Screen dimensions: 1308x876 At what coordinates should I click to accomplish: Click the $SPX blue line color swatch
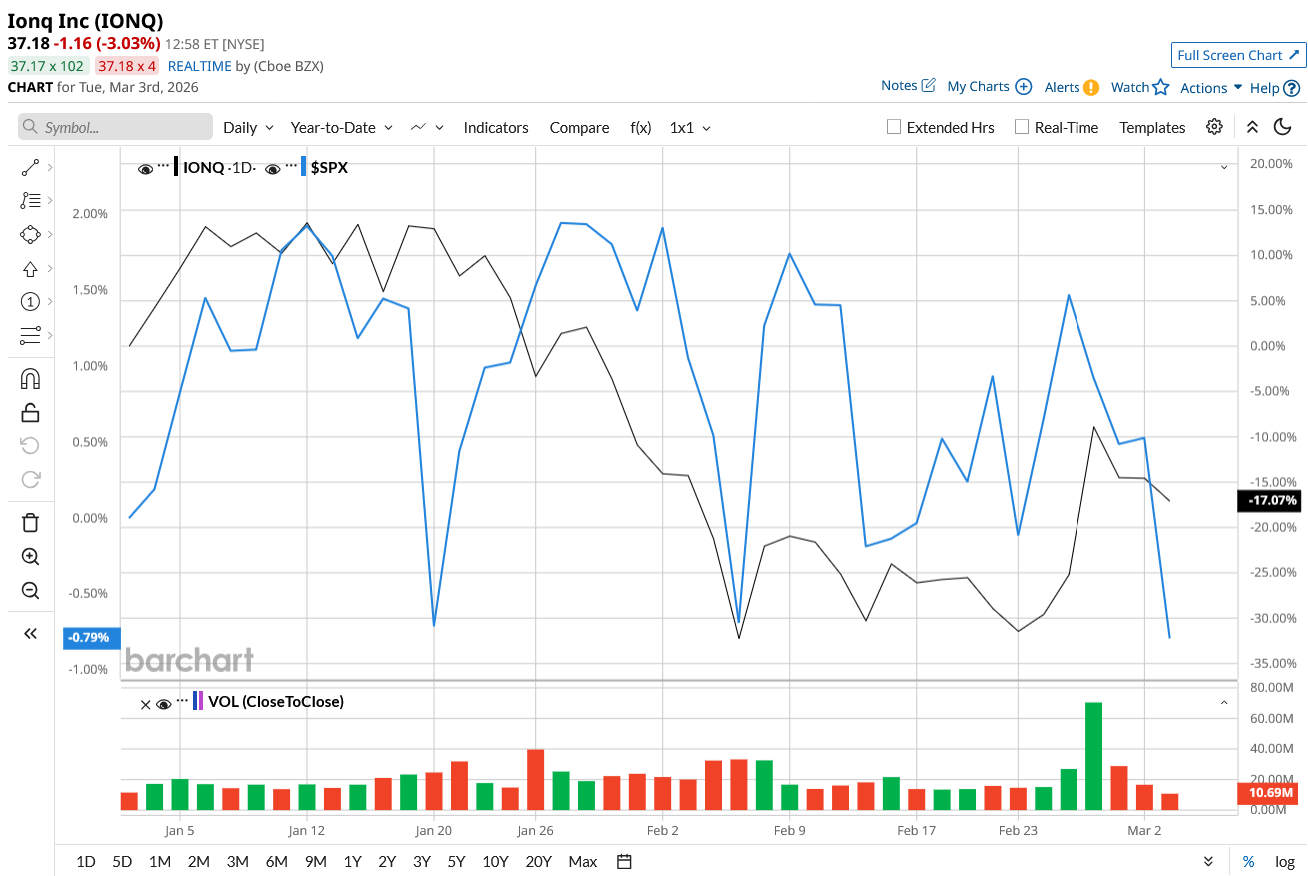pyautogui.click(x=304, y=167)
